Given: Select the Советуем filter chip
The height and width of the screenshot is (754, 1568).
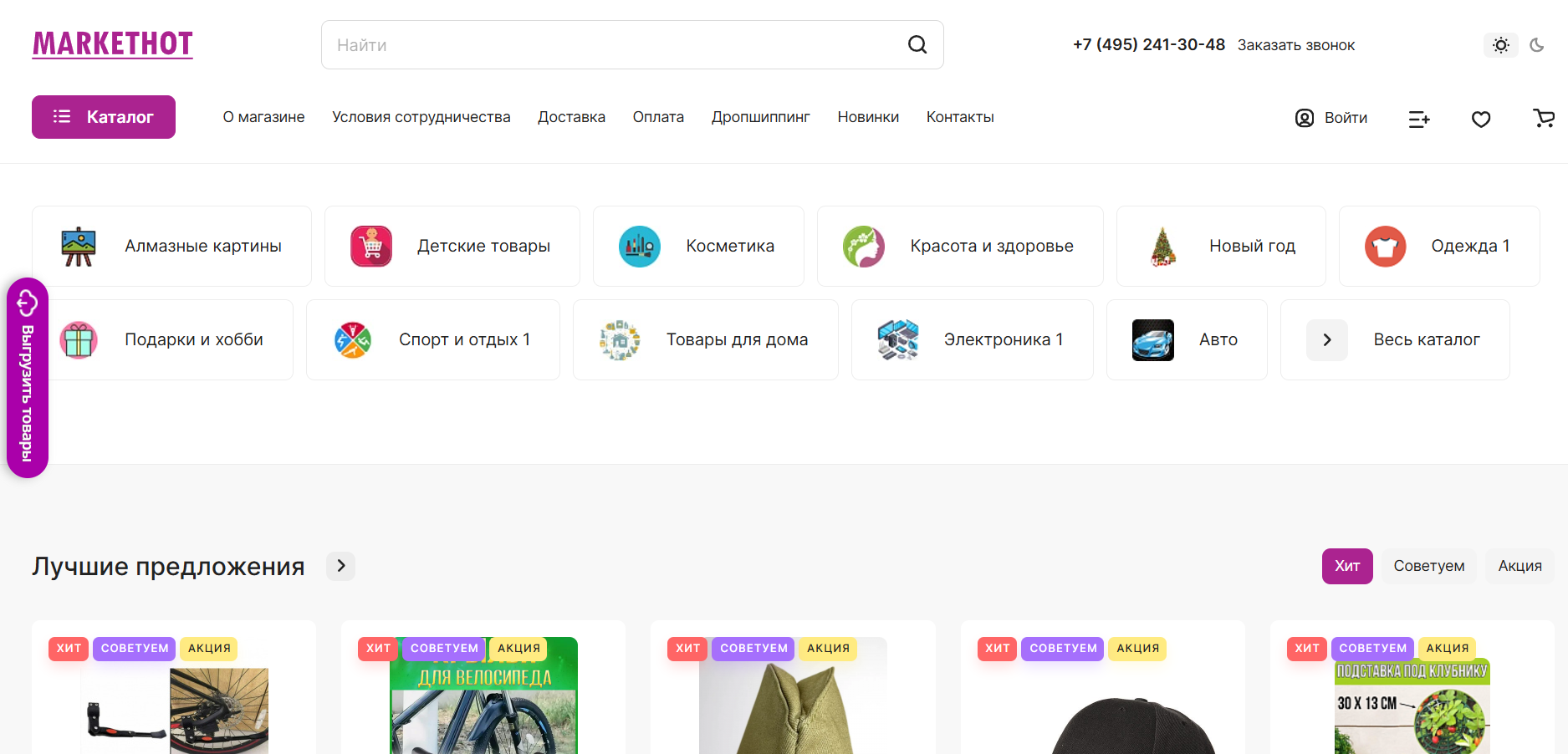Looking at the screenshot, I should [1428, 566].
